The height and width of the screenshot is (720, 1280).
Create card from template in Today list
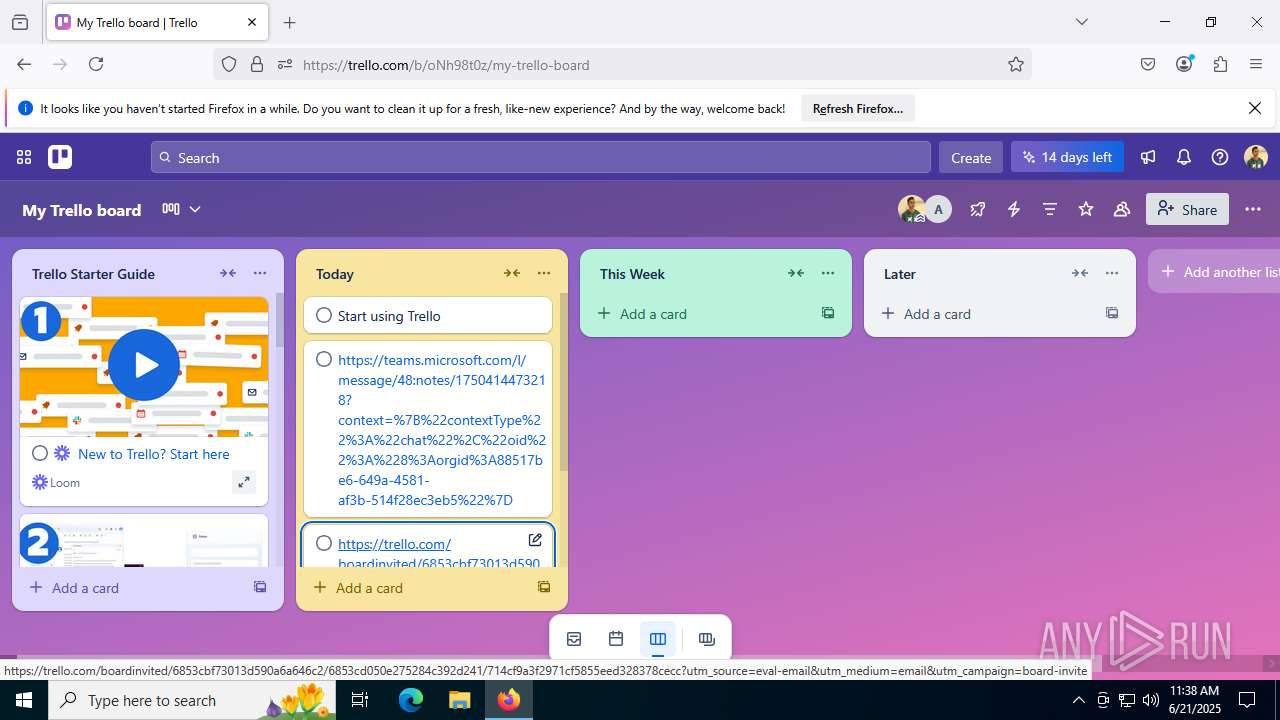pos(544,587)
